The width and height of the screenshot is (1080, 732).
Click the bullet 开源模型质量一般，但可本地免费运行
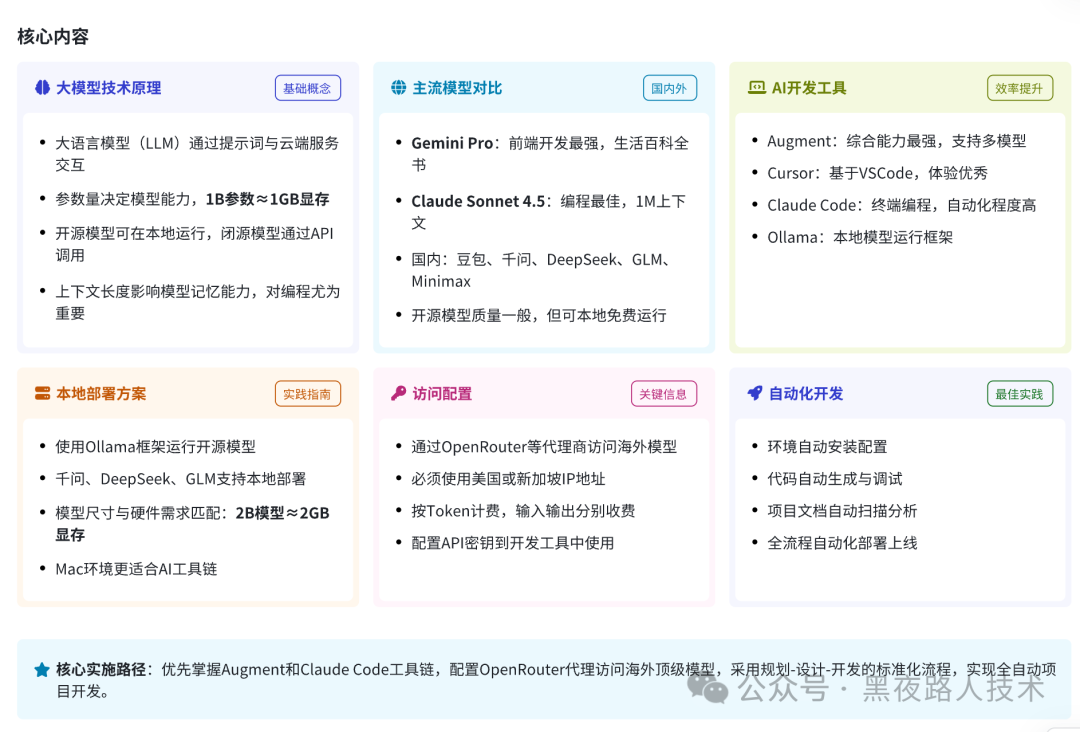pyautogui.click(x=539, y=315)
